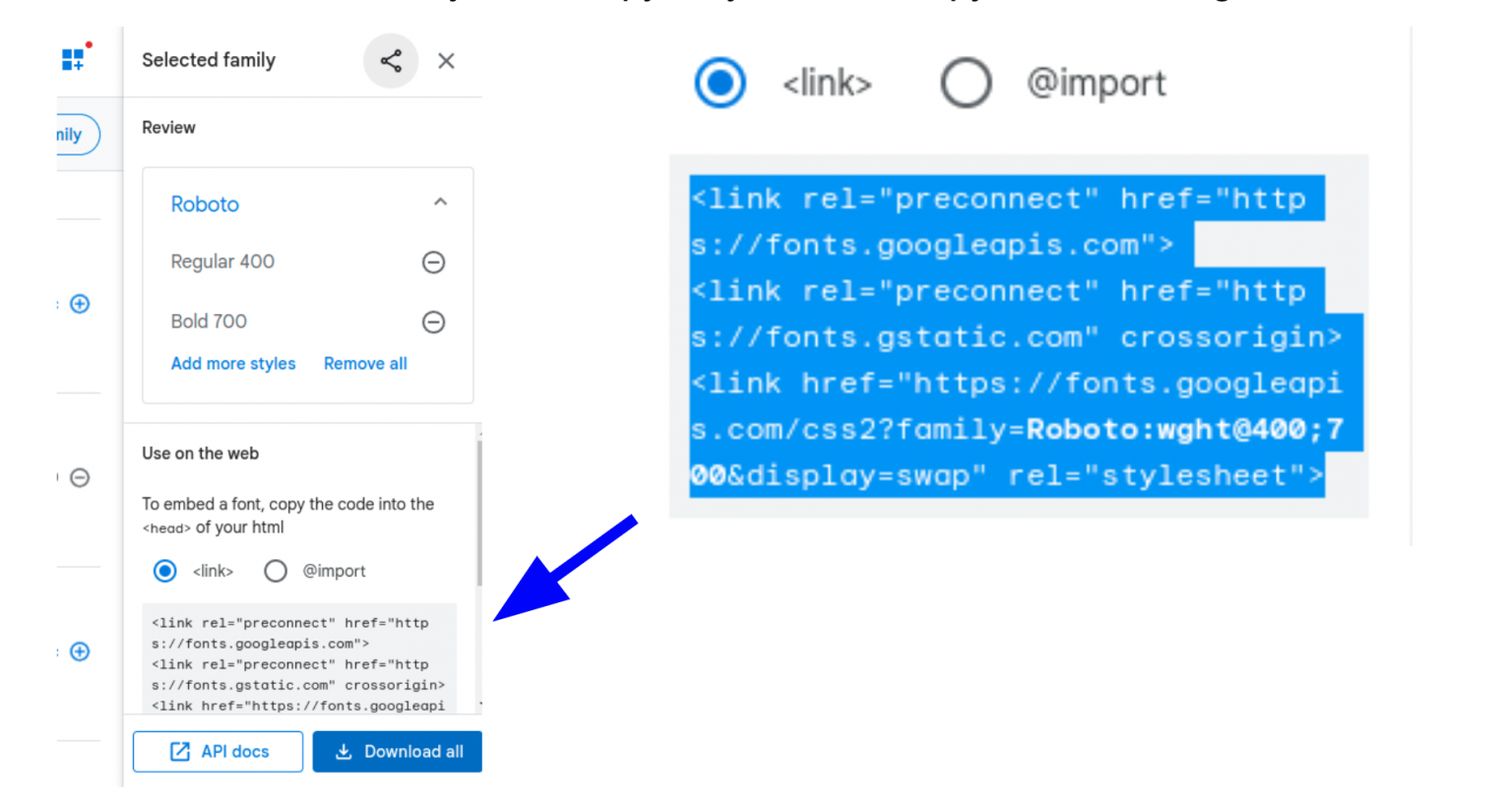Click the minus-circle icon at left edge
Viewport: 1512px width, 804px height.
(x=80, y=477)
